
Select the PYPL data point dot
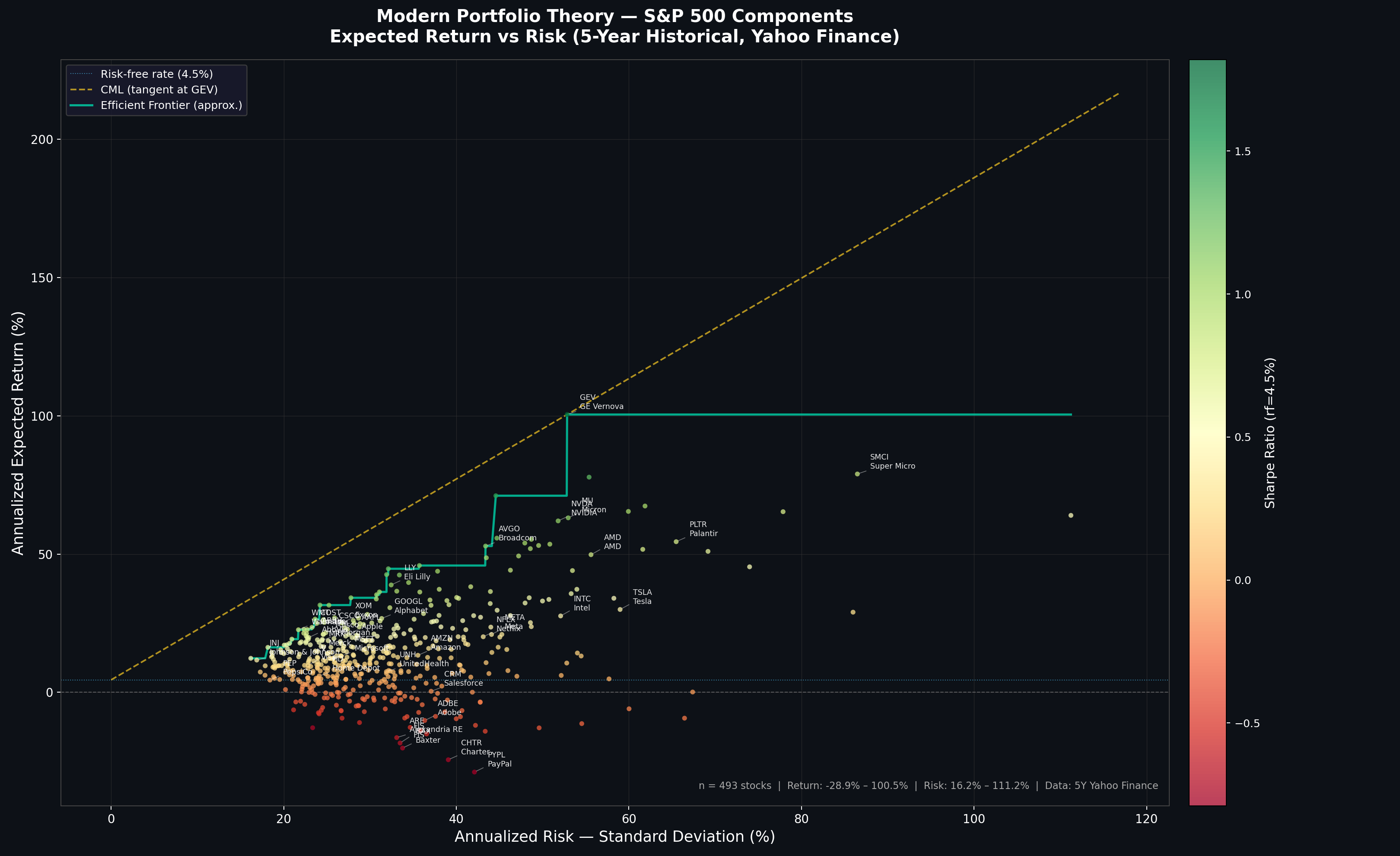coord(474,772)
